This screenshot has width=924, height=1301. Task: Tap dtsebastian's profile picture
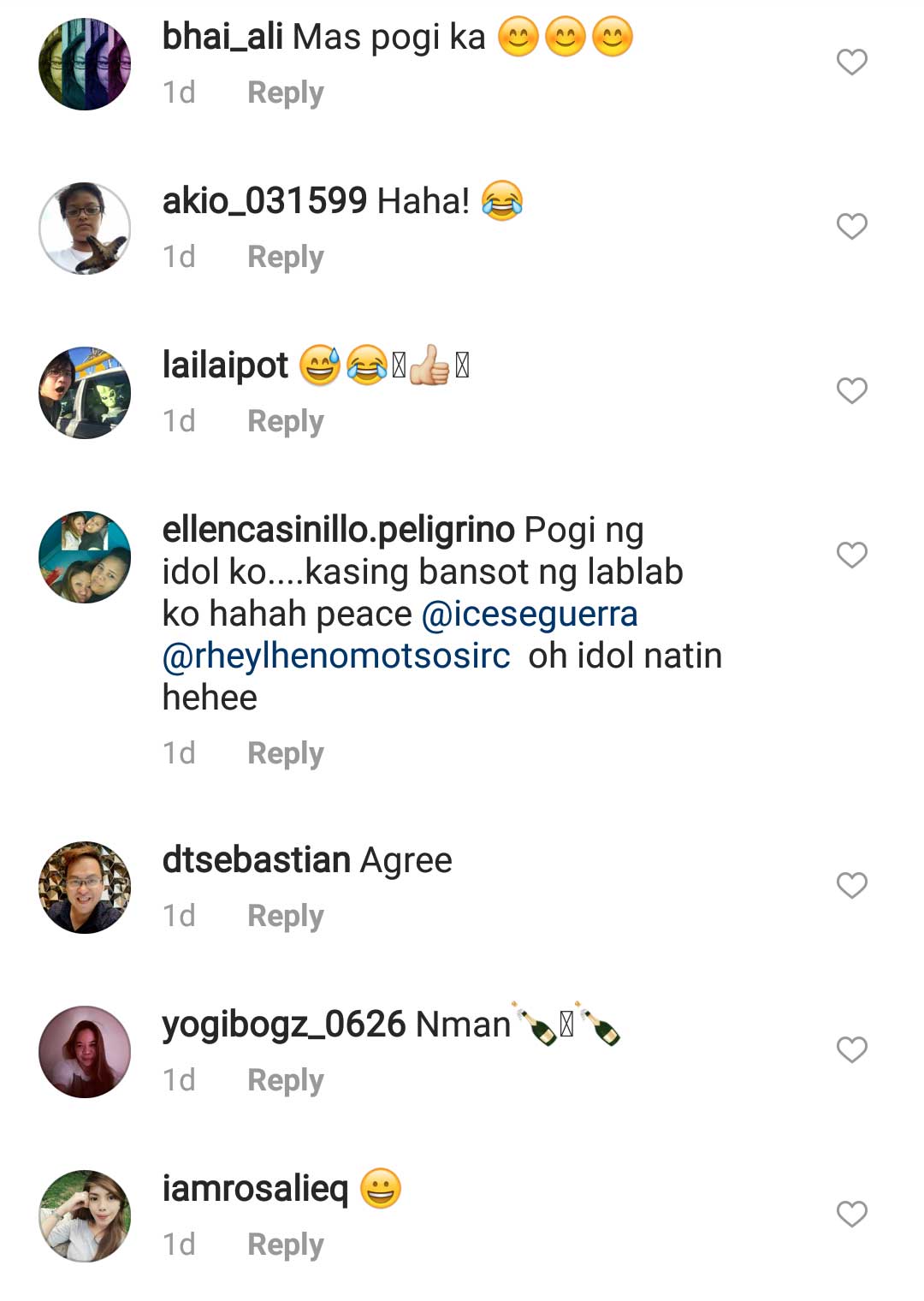click(x=85, y=888)
